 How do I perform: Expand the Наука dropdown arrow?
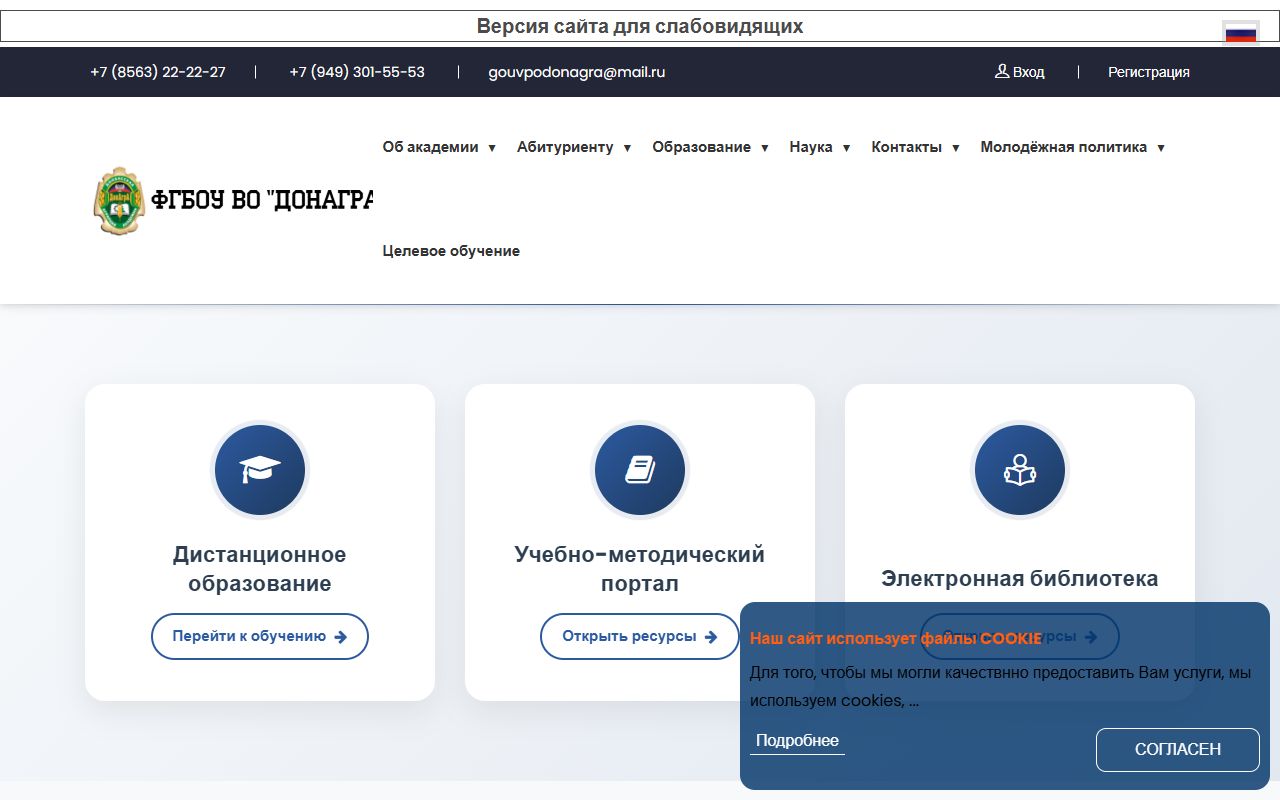click(x=846, y=148)
